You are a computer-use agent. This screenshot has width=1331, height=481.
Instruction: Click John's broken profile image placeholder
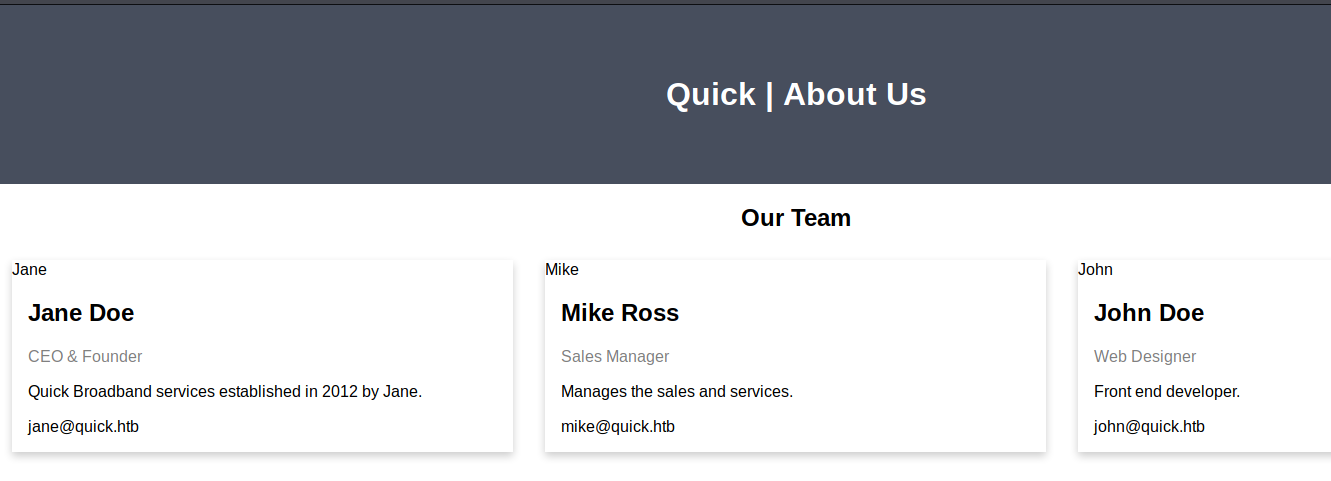tap(1095, 270)
